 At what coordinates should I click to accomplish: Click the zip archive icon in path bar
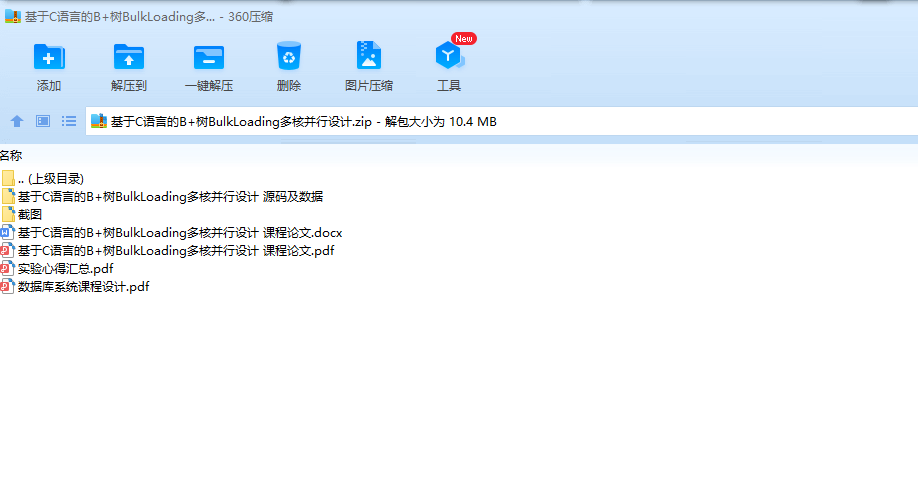(x=99, y=121)
